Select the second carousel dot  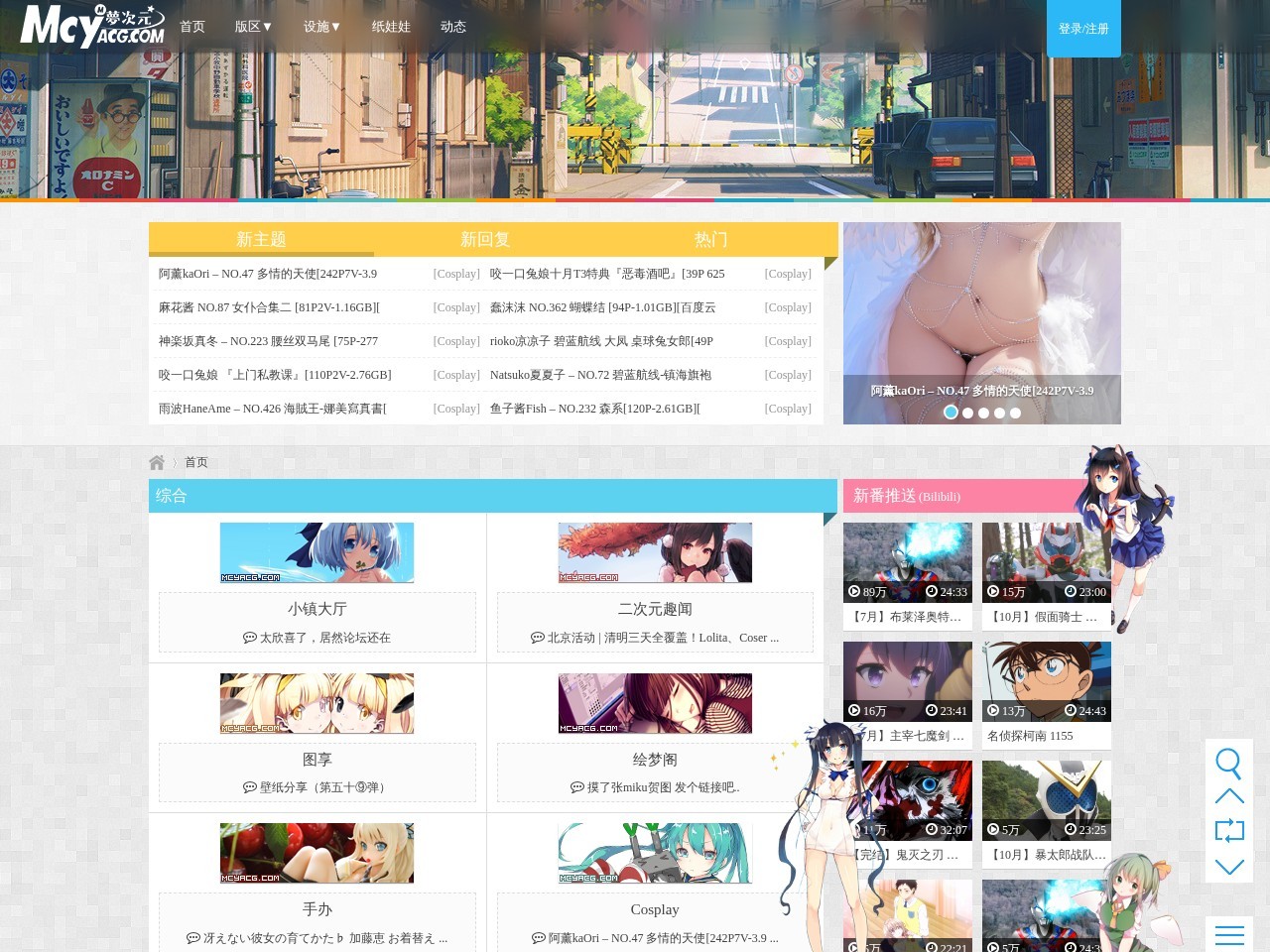coord(967,413)
